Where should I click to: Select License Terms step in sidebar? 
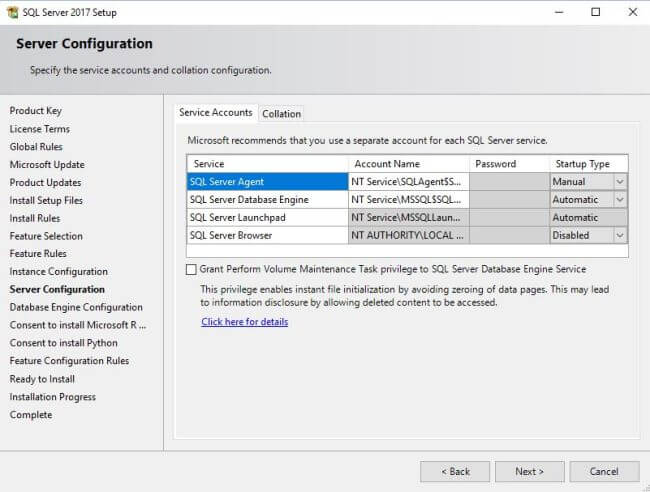pos(40,129)
